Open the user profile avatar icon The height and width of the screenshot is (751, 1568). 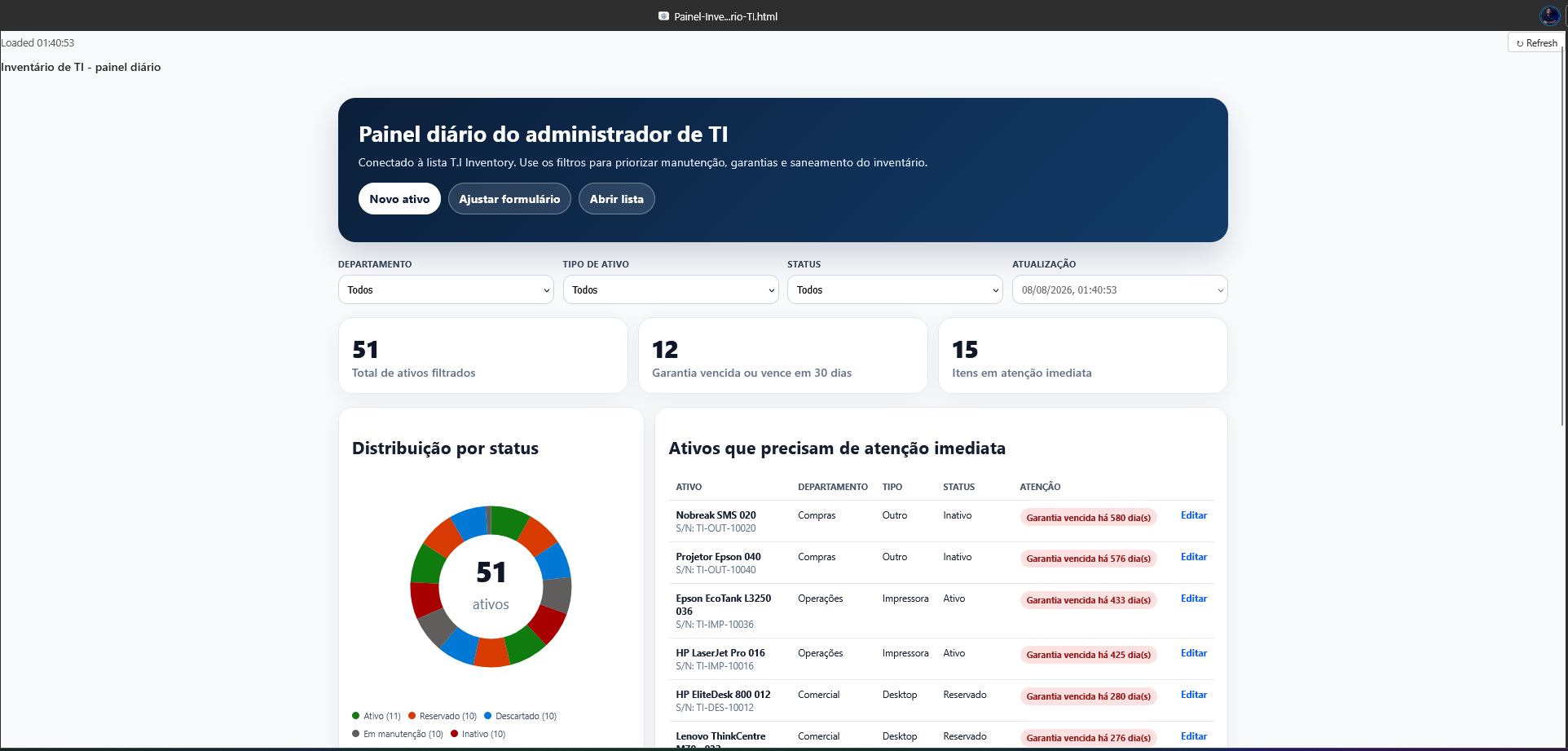(x=1549, y=15)
